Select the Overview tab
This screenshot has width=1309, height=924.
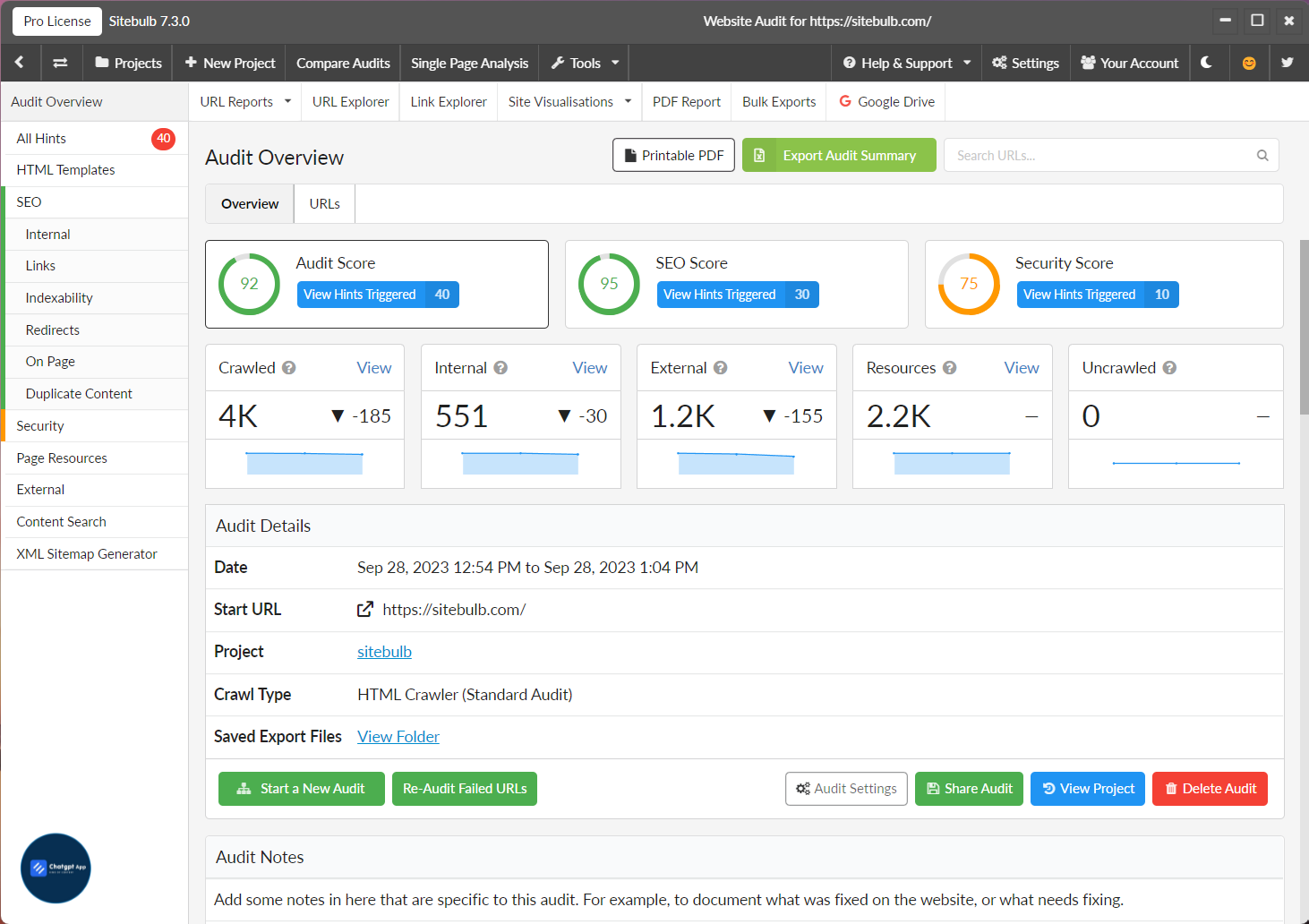(250, 203)
